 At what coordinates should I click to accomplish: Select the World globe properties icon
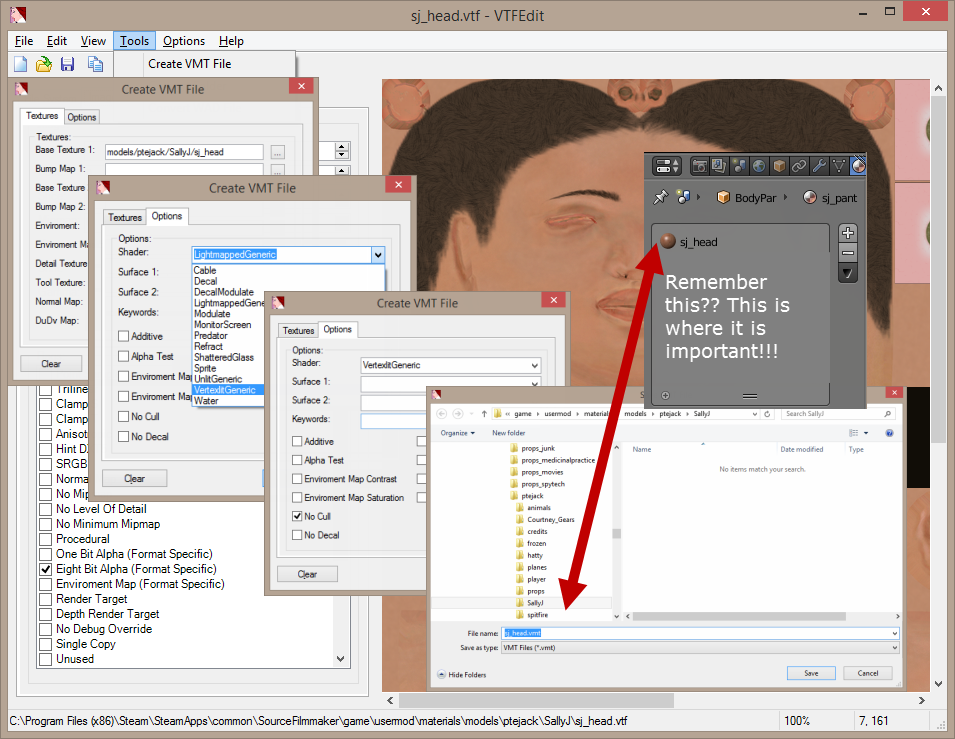[759, 166]
